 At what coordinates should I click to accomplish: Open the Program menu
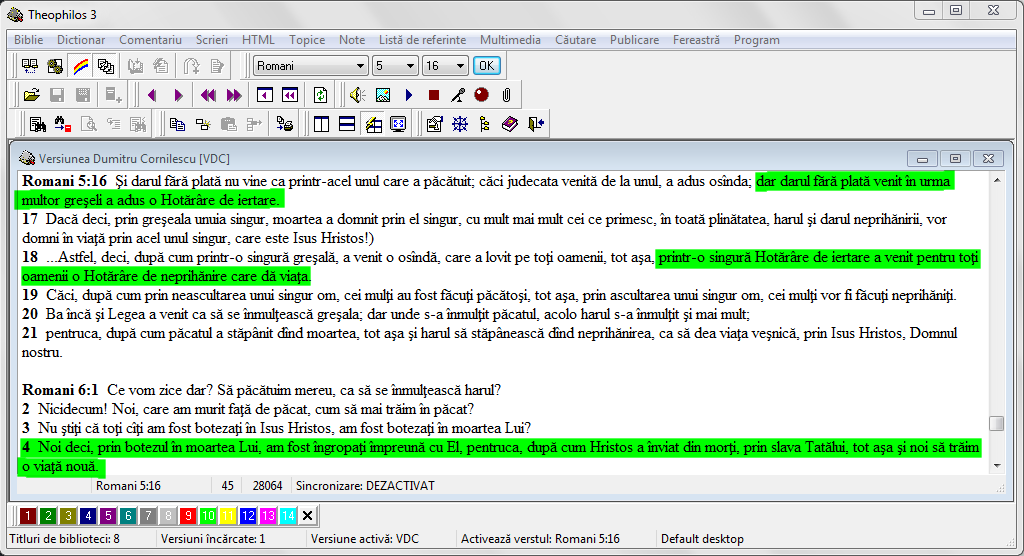click(756, 40)
